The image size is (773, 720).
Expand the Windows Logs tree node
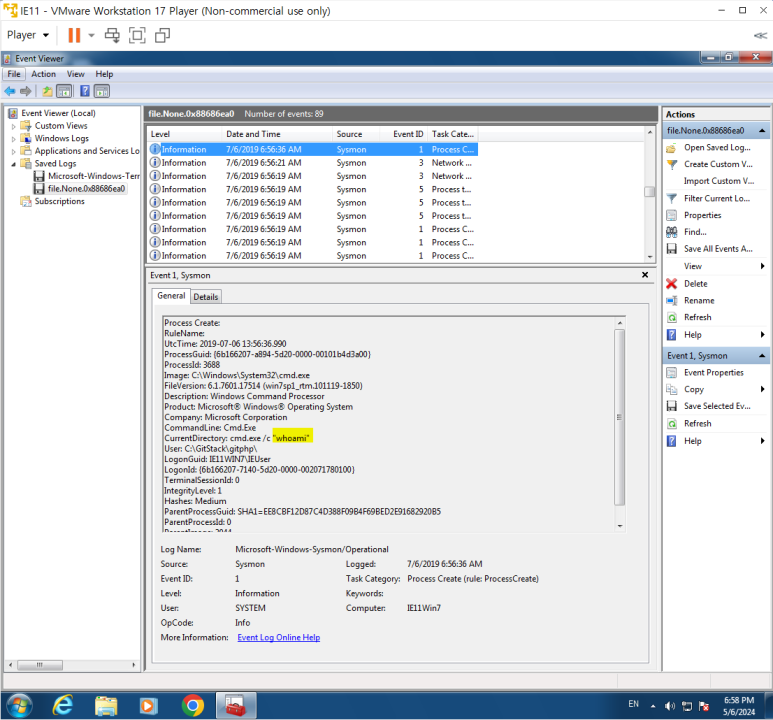[14, 139]
